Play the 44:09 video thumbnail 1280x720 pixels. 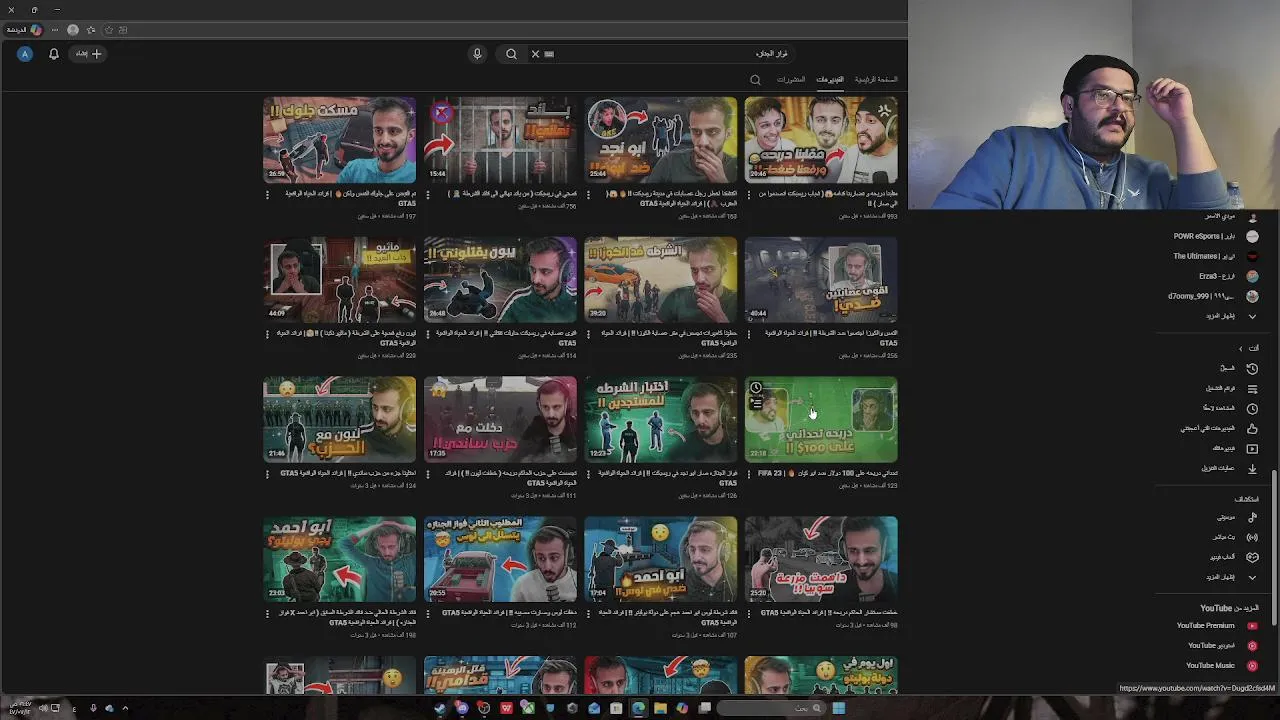[x=339, y=280]
